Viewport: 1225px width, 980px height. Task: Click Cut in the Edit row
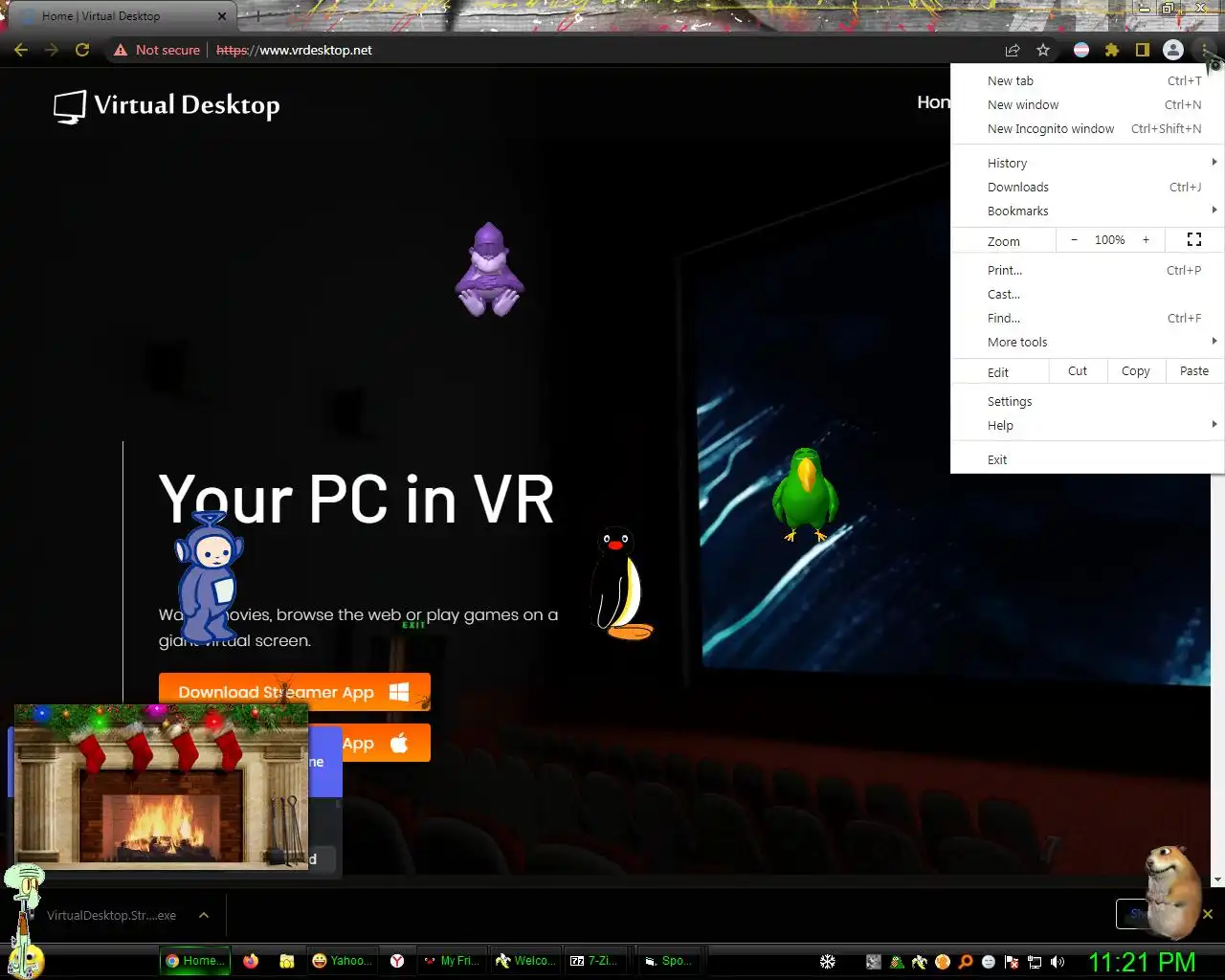coord(1078,371)
